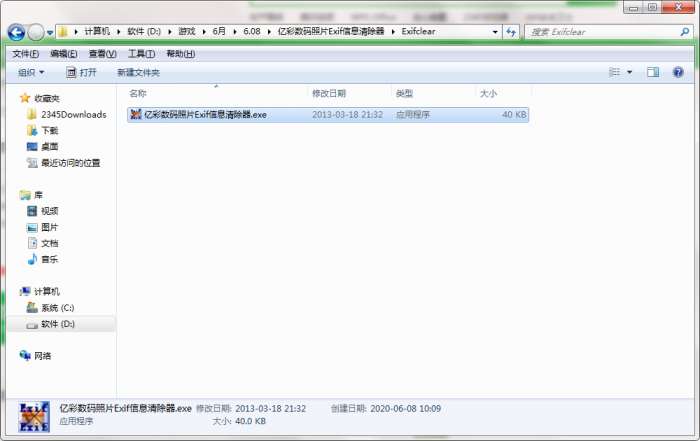Click the 40 KB size cell
The height and width of the screenshot is (441, 700).
coord(514,115)
